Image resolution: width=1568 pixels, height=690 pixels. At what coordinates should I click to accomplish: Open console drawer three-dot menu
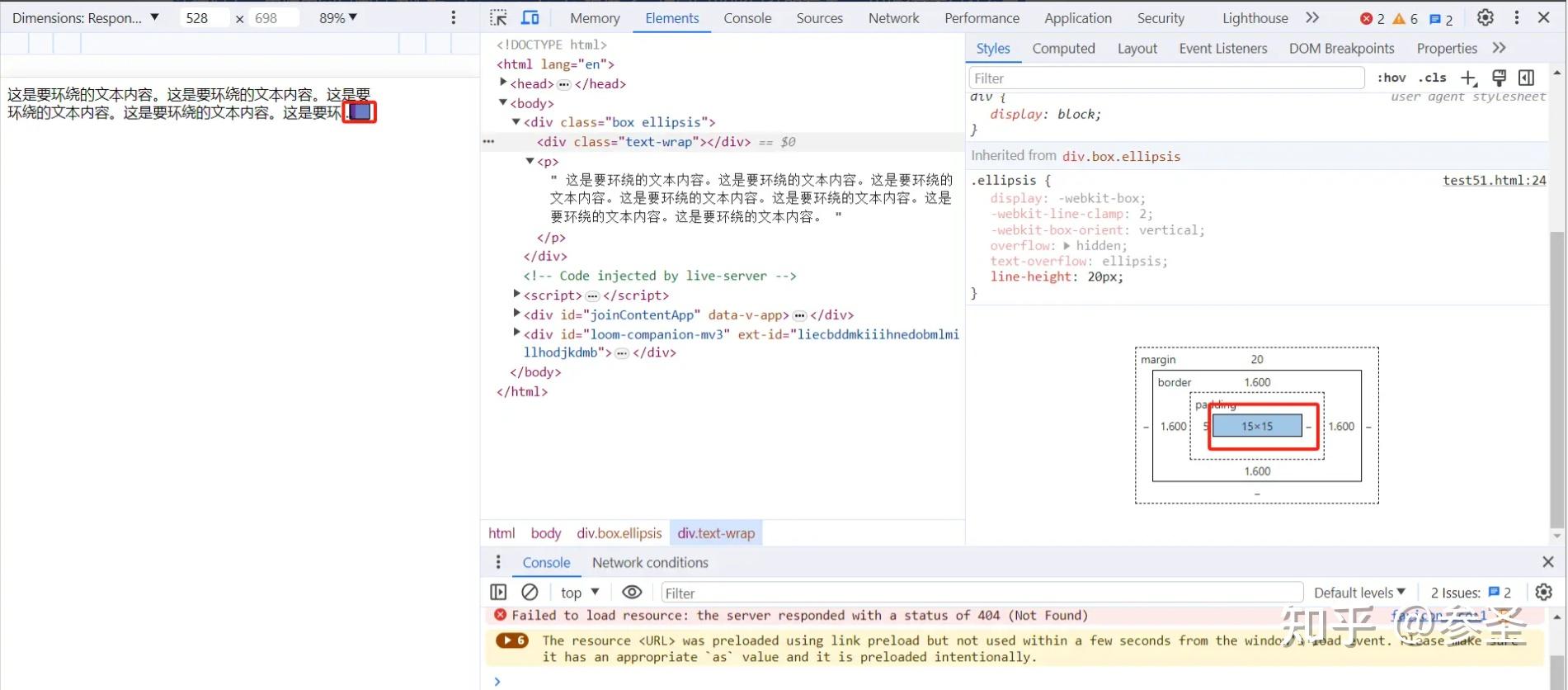[x=498, y=562]
